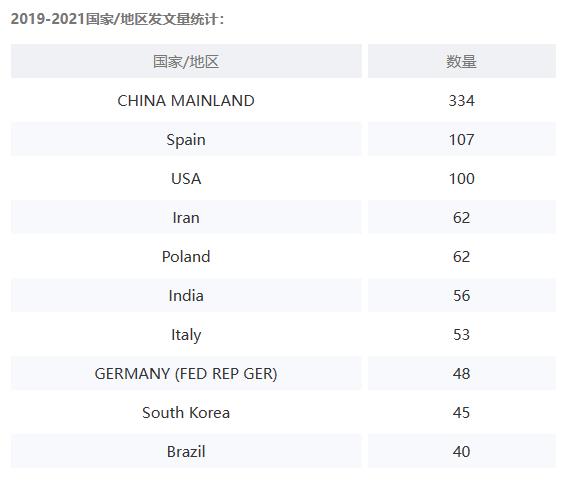
Task: Click the South Korea cell
Action: (x=186, y=412)
